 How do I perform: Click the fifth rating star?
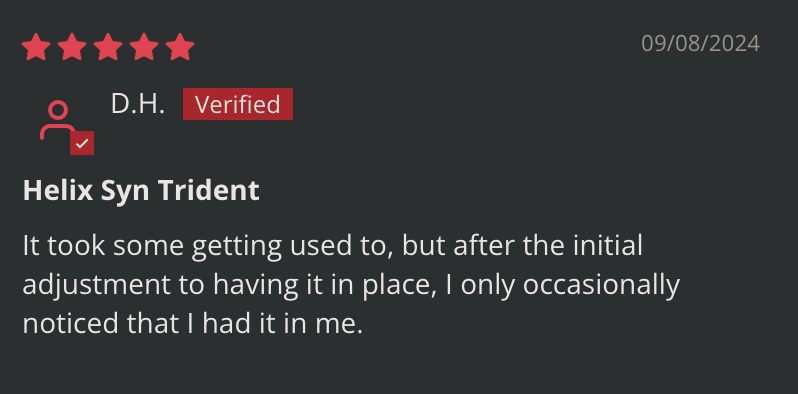click(x=180, y=47)
